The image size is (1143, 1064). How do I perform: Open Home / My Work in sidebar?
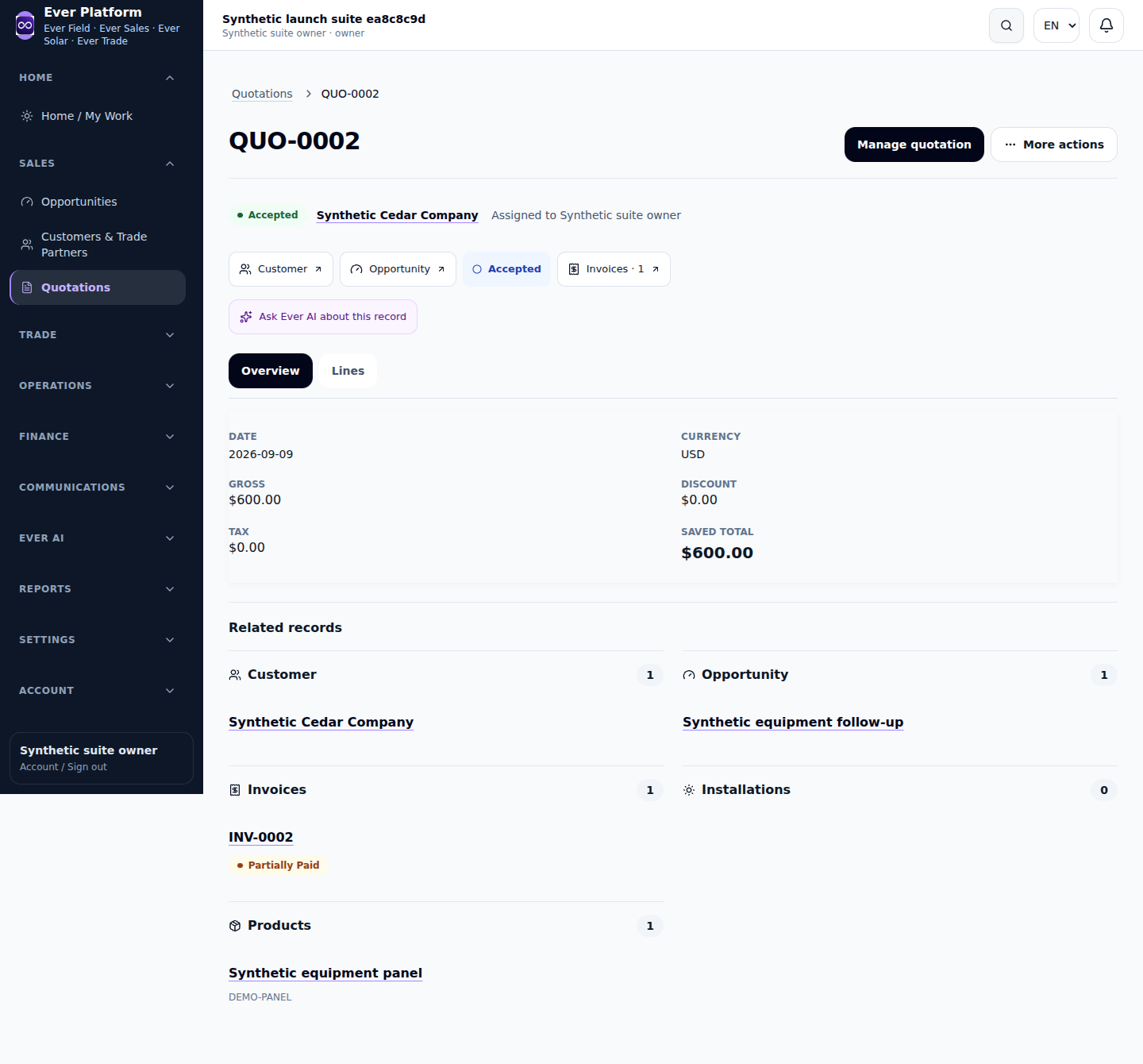tap(98, 116)
